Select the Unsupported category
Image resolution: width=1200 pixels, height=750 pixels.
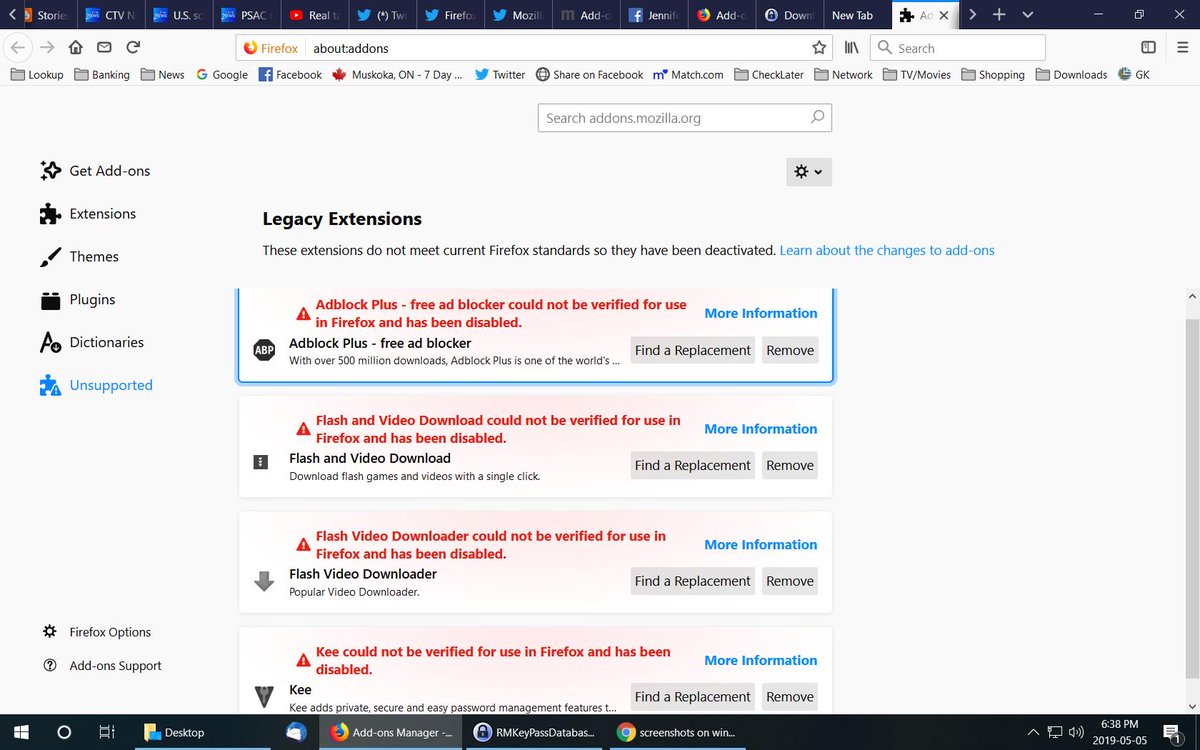pos(96,385)
